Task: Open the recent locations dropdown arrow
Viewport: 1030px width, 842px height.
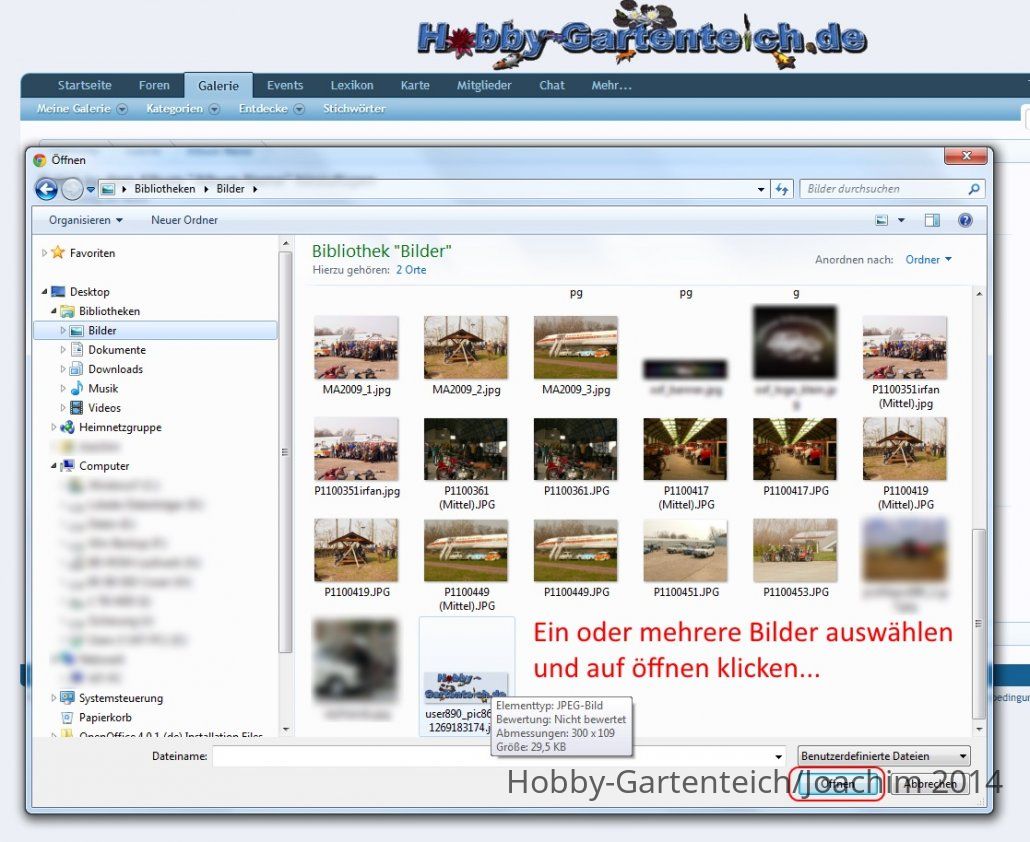Action: (91, 189)
